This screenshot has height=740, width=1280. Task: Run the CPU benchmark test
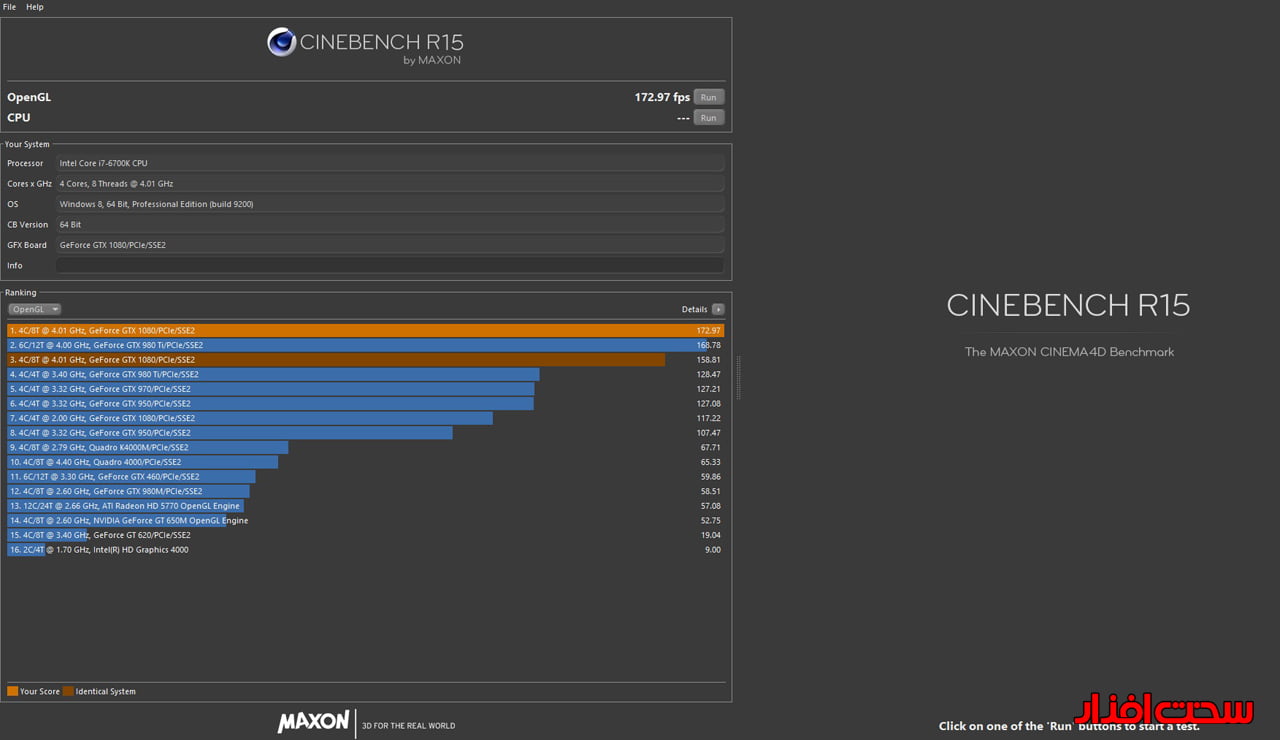[x=708, y=118]
